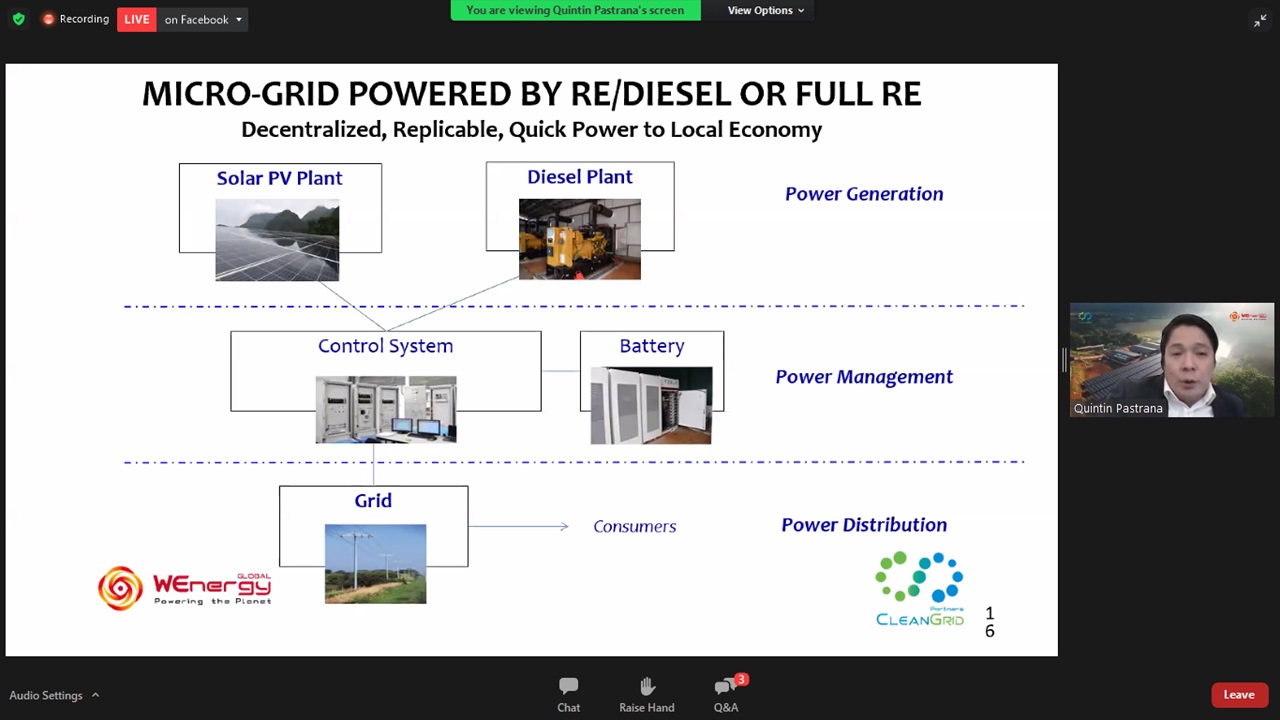The image size is (1280, 720).
Task: Click the green encryption shield icon
Action: click(18, 19)
